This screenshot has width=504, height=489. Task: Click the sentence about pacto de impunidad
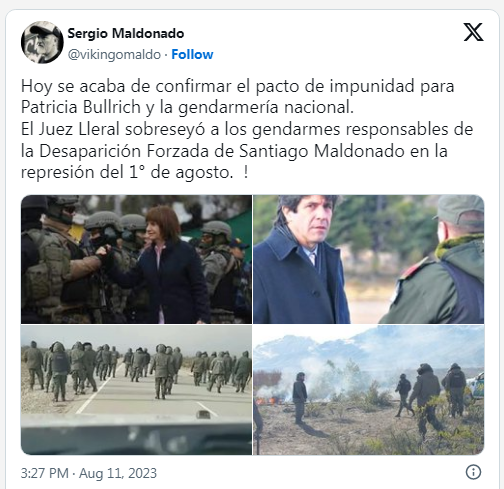click(x=237, y=97)
